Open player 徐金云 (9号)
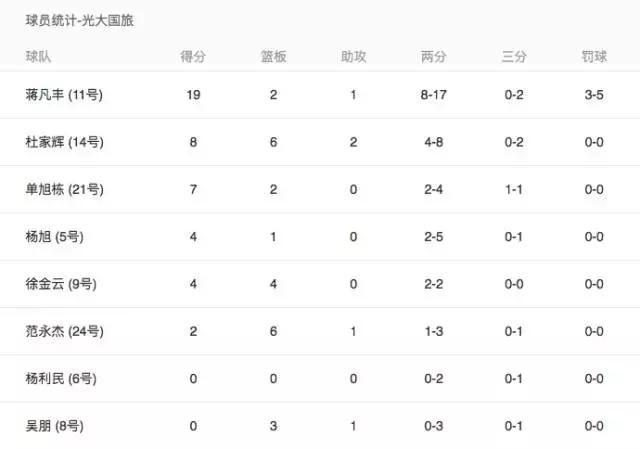Screen dimensions: 640x449 coord(60,284)
